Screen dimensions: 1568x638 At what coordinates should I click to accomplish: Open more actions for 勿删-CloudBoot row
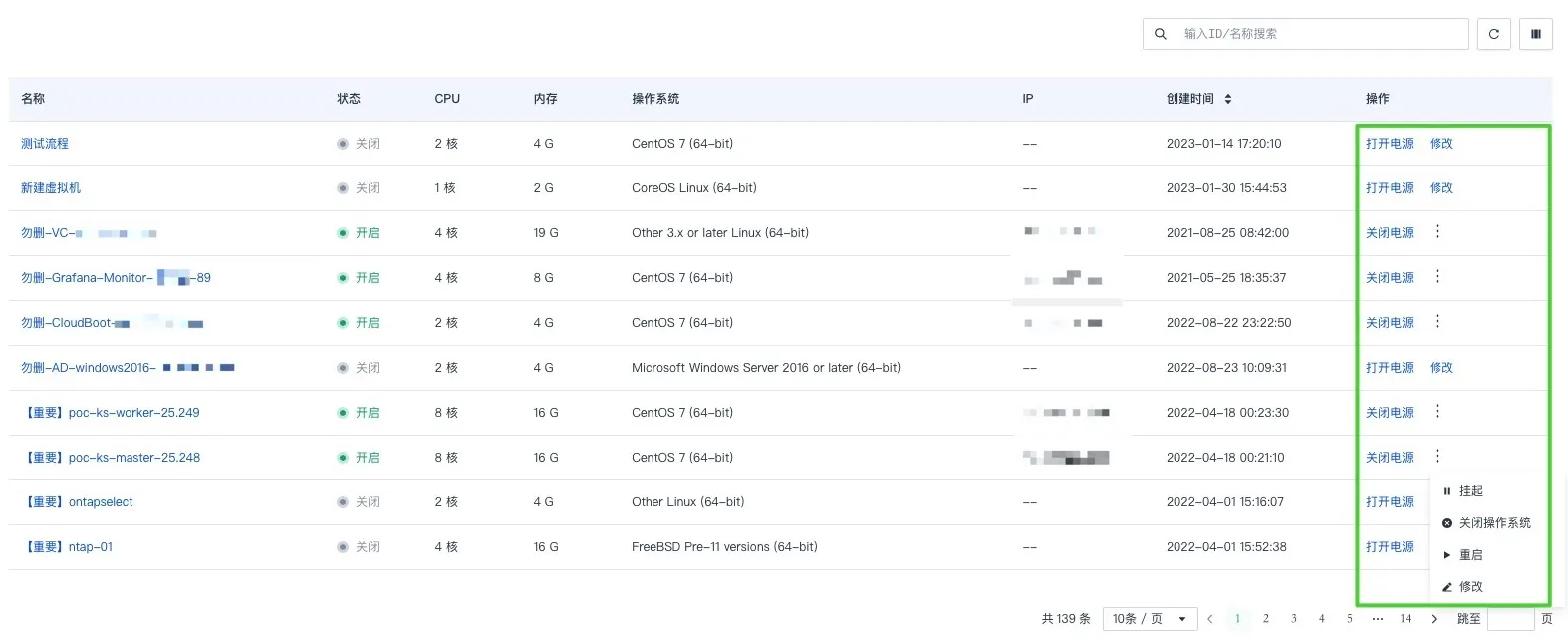(x=1437, y=321)
